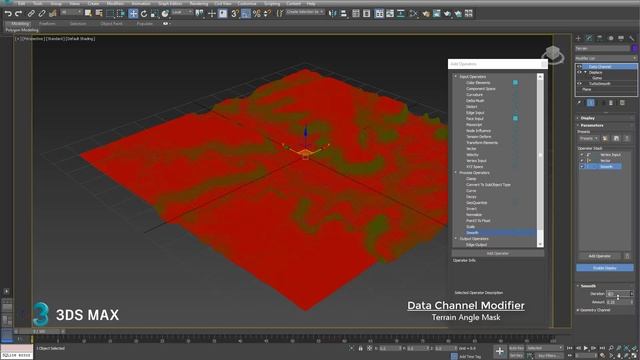Click the Auto Key button
640x360 pixels.
coord(516,348)
